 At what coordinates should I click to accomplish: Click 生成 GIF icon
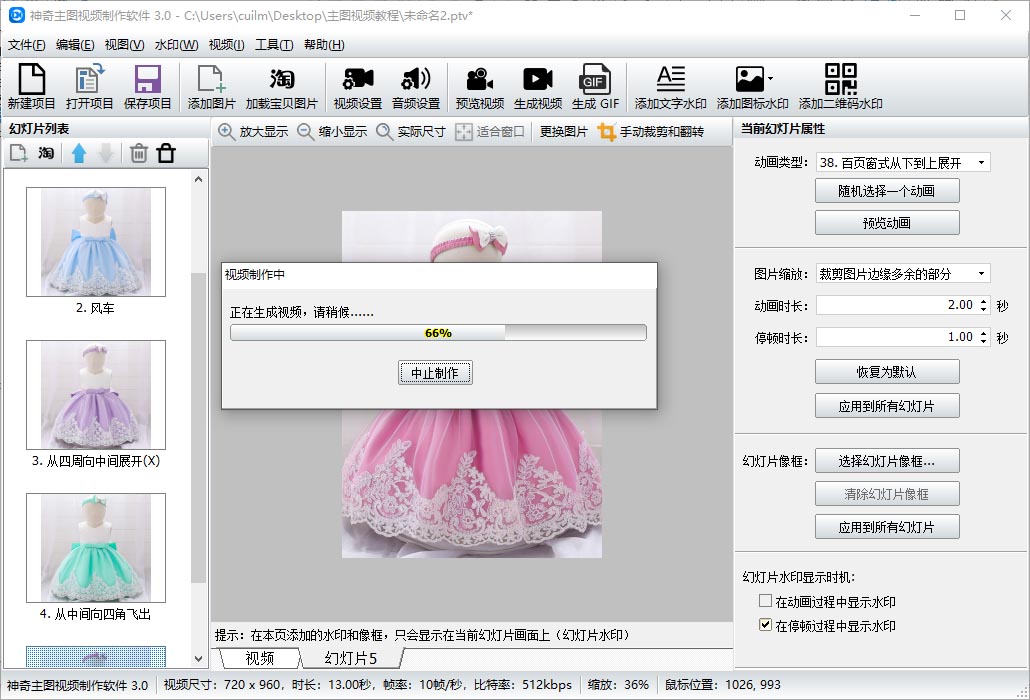(x=595, y=87)
